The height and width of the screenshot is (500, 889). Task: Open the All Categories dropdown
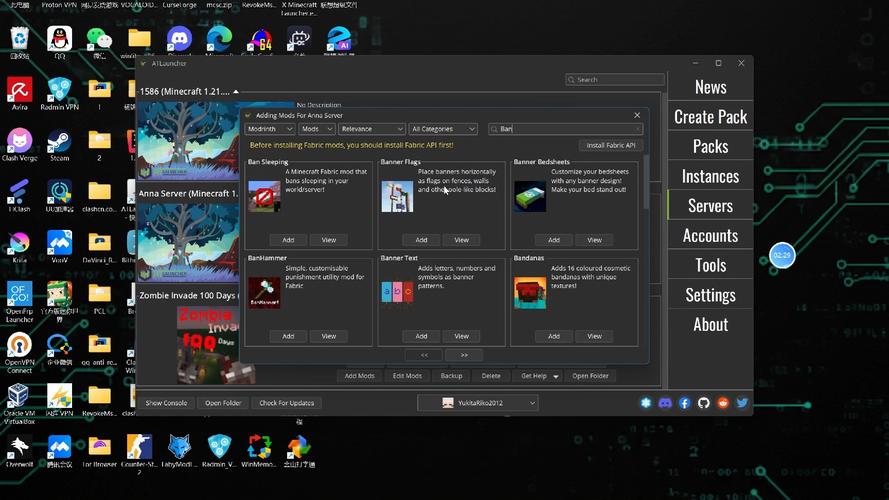pyautogui.click(x=443, y=129)
